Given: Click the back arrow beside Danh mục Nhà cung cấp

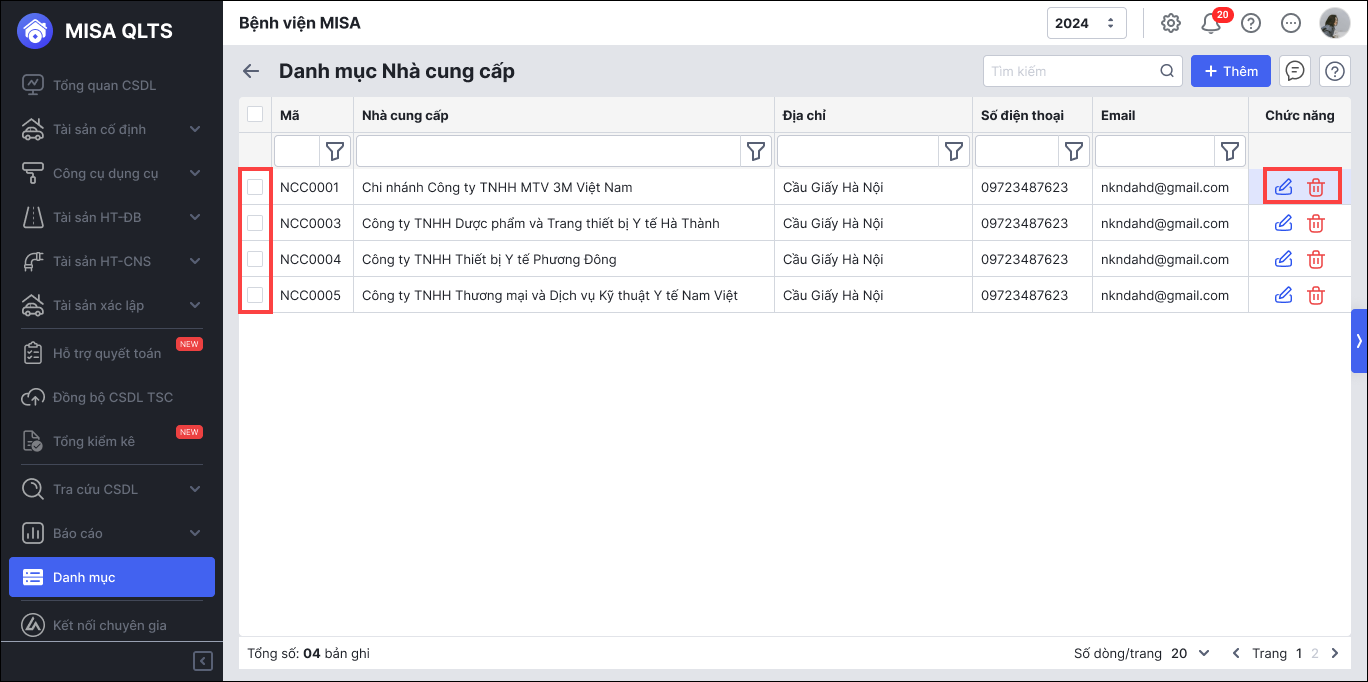Looking at the screenshot, I should coord(251,71).
